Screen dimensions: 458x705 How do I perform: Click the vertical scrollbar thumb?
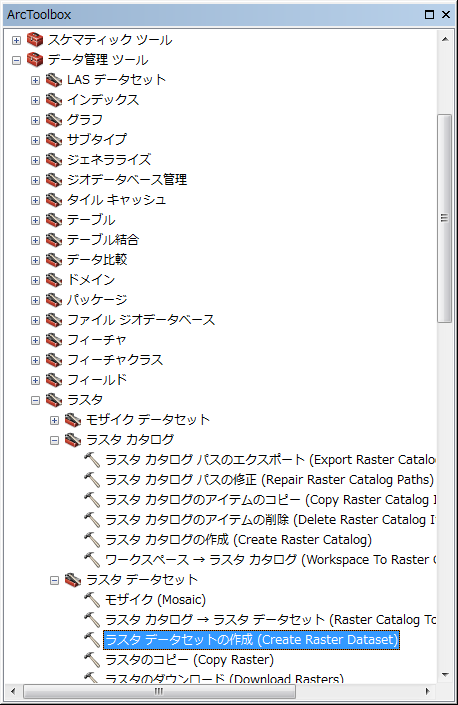click(444, 218)
